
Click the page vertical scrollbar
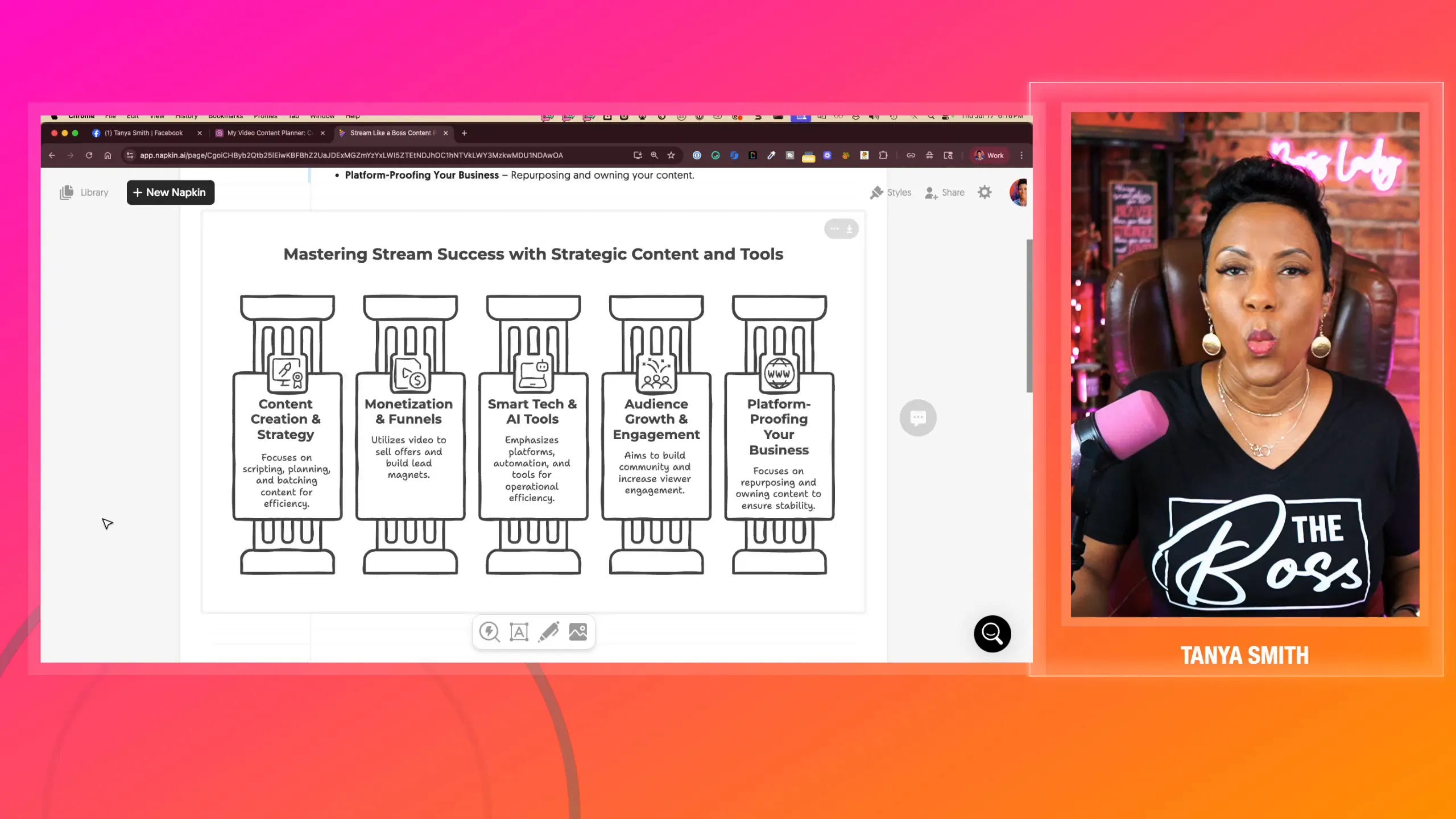click(1029, 316)
